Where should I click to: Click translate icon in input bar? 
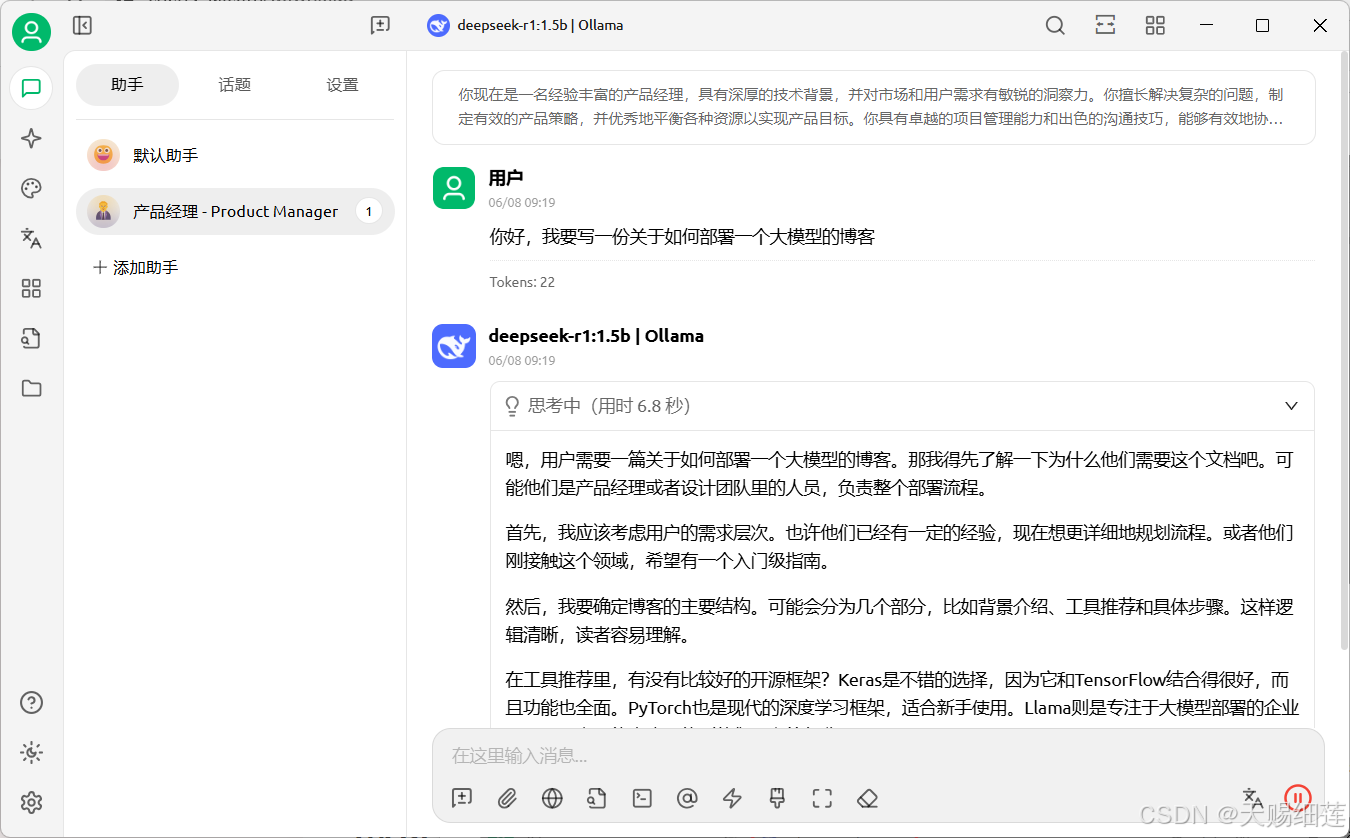point(1252,798)
